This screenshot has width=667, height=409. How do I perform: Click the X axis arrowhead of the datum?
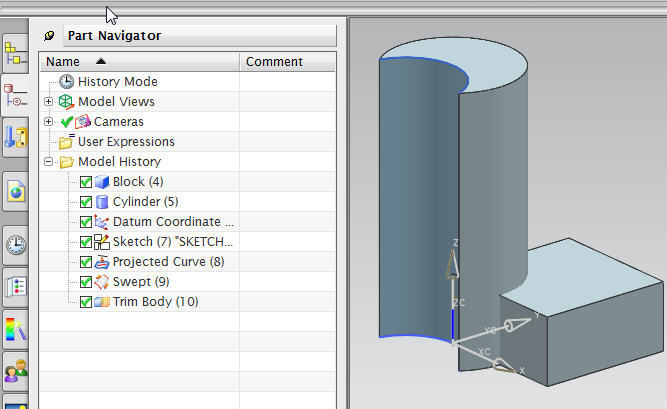(x=503, y=366)
